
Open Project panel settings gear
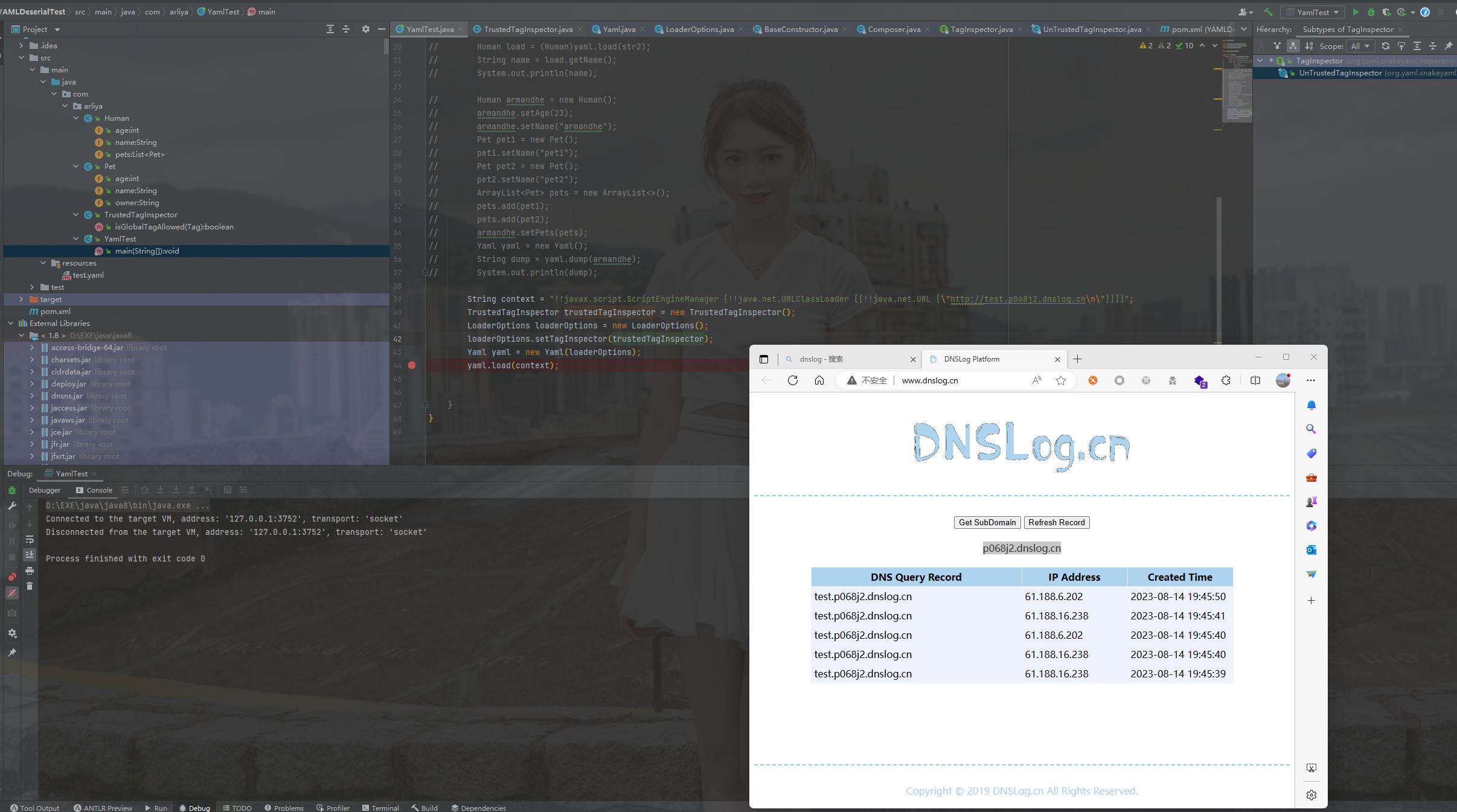tap(365, 29)
